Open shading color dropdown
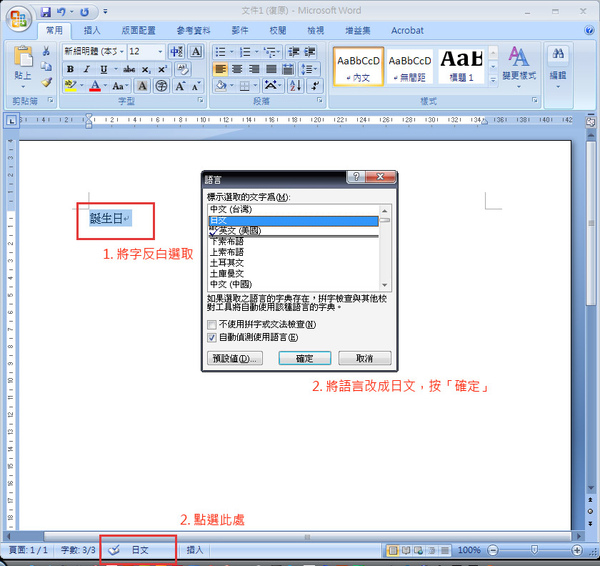This screenshot has width=600, height=566. (231, 86)
